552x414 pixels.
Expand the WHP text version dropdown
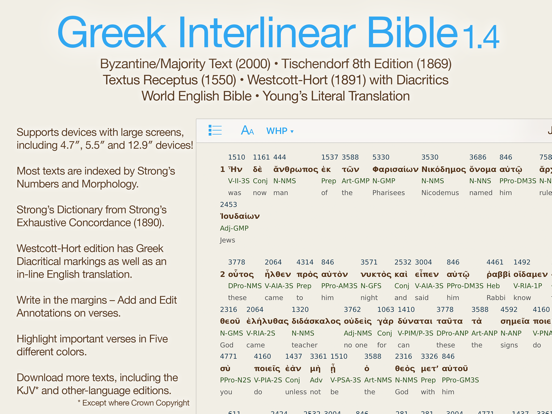point(280,131)
